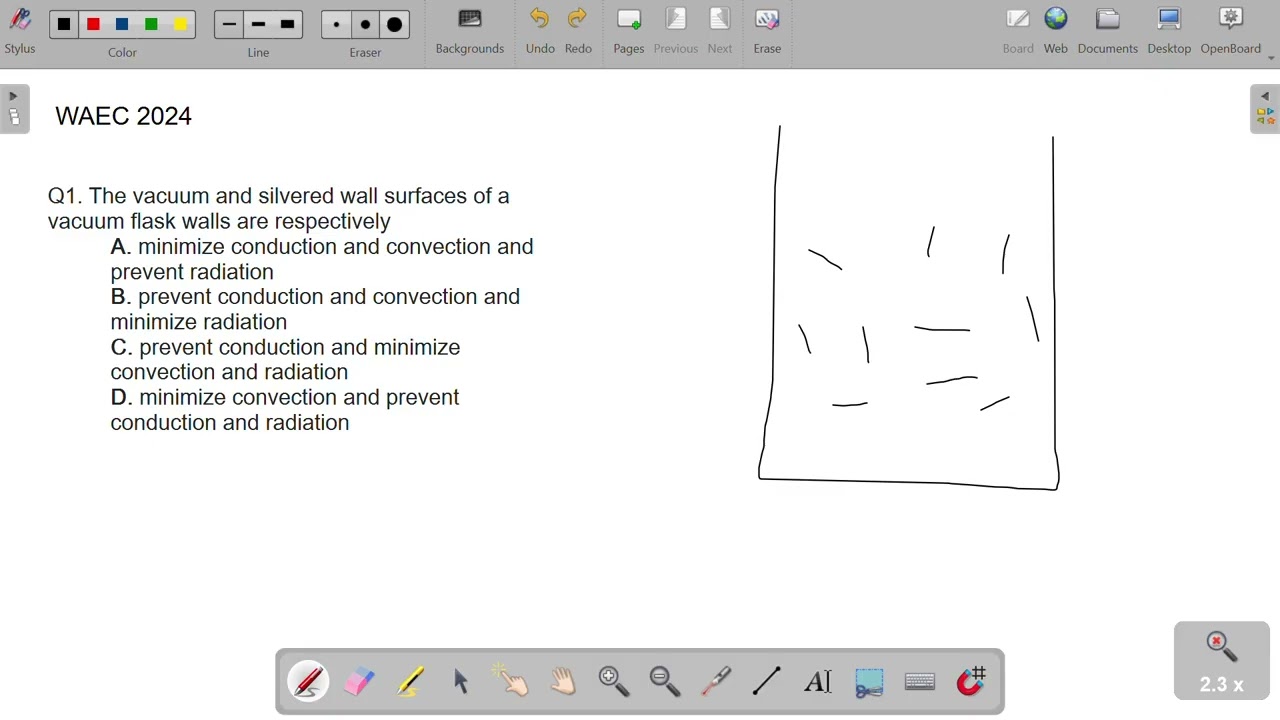Screen dimensions: 1280x720
Task: Select the laser pointer tool
Action: [716, 682]
